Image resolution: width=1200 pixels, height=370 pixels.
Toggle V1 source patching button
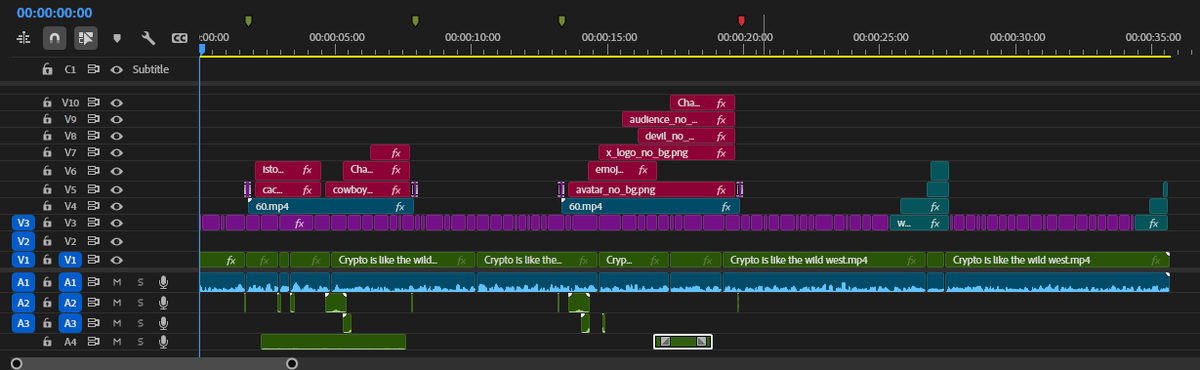click(23, 259)
